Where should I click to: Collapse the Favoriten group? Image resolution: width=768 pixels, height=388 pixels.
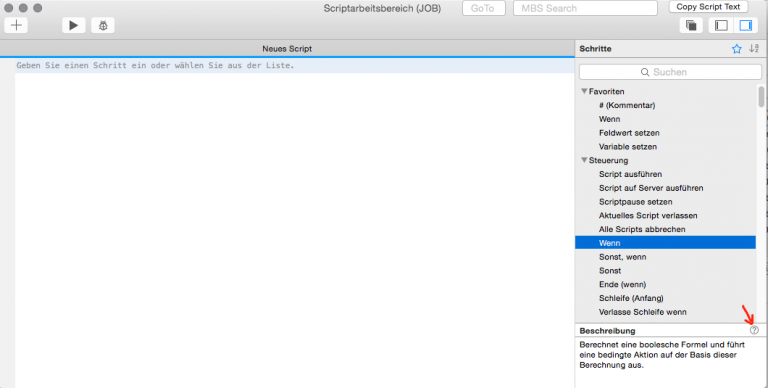coord(584,91)
